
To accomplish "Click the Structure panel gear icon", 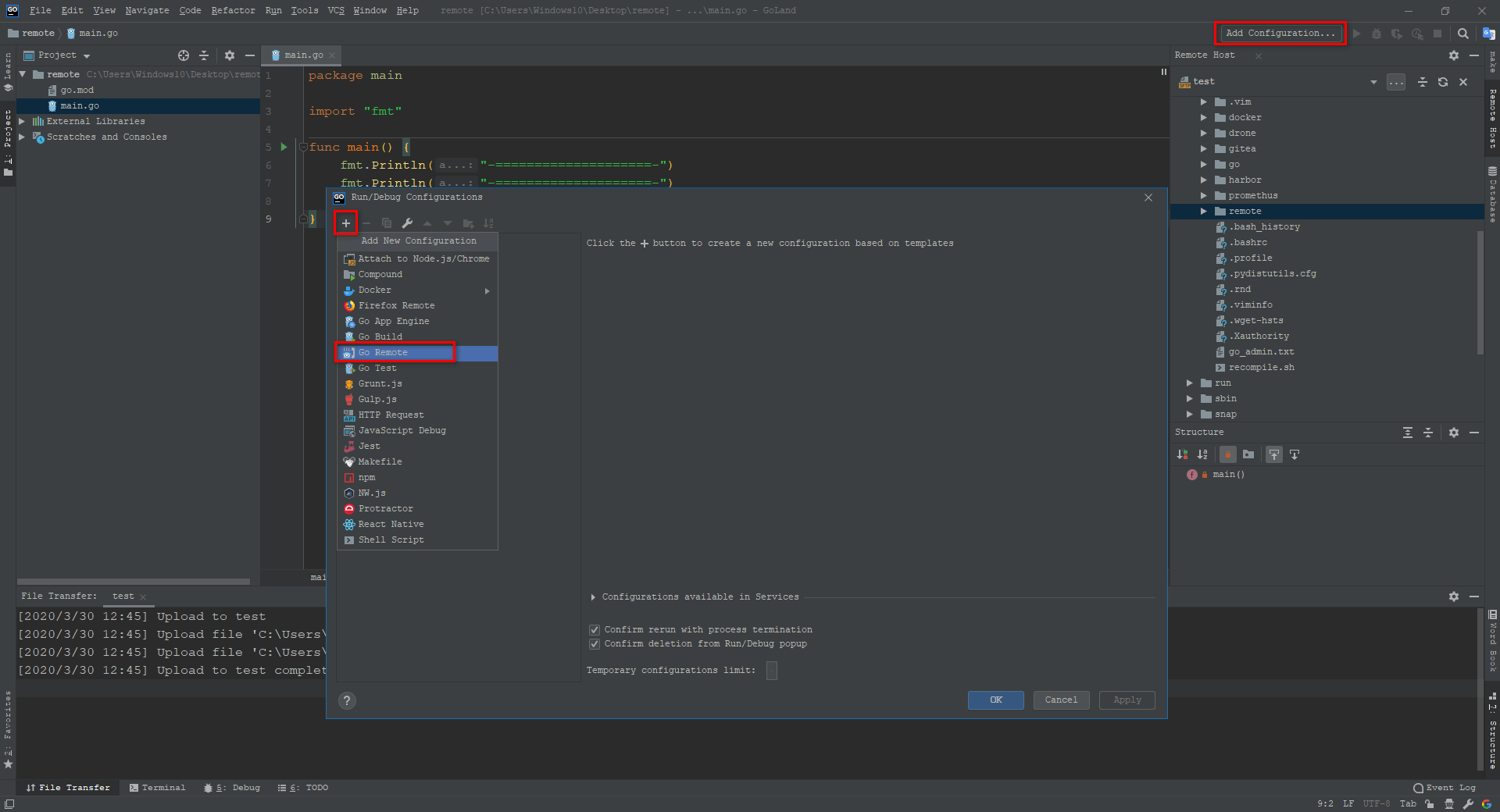I will (x=1454, y=433).
